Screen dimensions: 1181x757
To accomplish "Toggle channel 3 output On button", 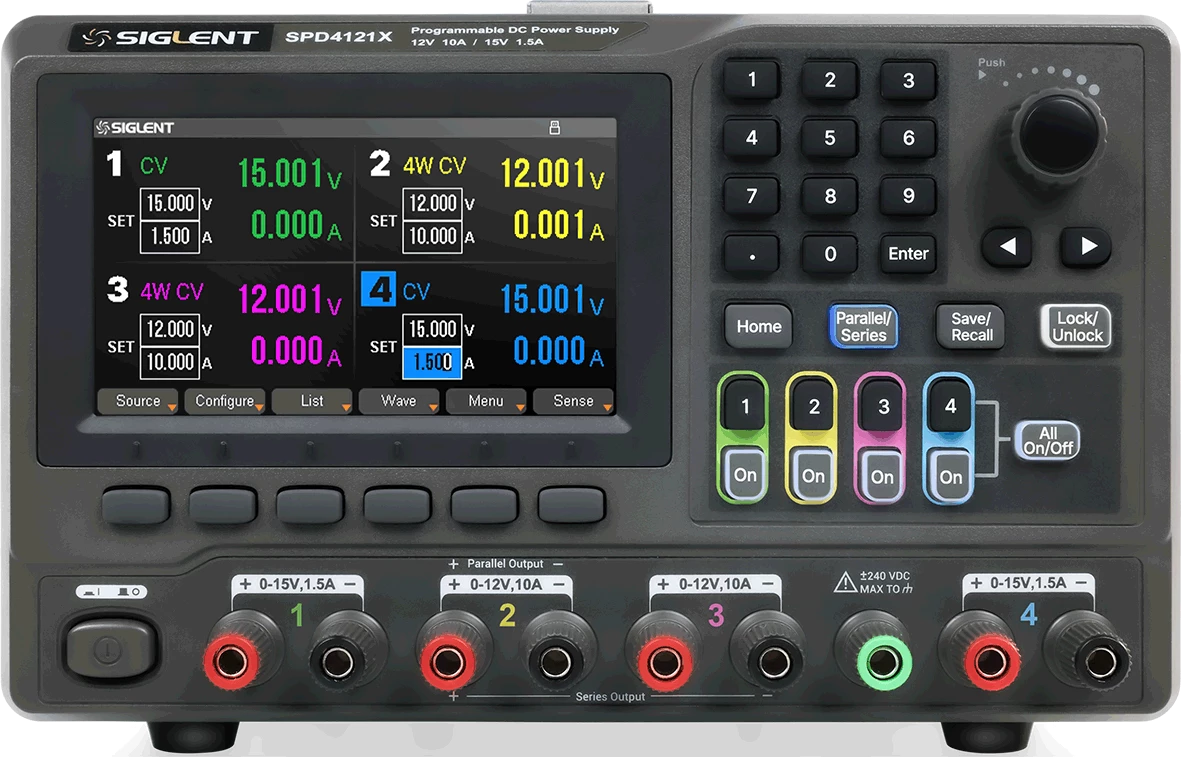I will [x=882, y=477].
